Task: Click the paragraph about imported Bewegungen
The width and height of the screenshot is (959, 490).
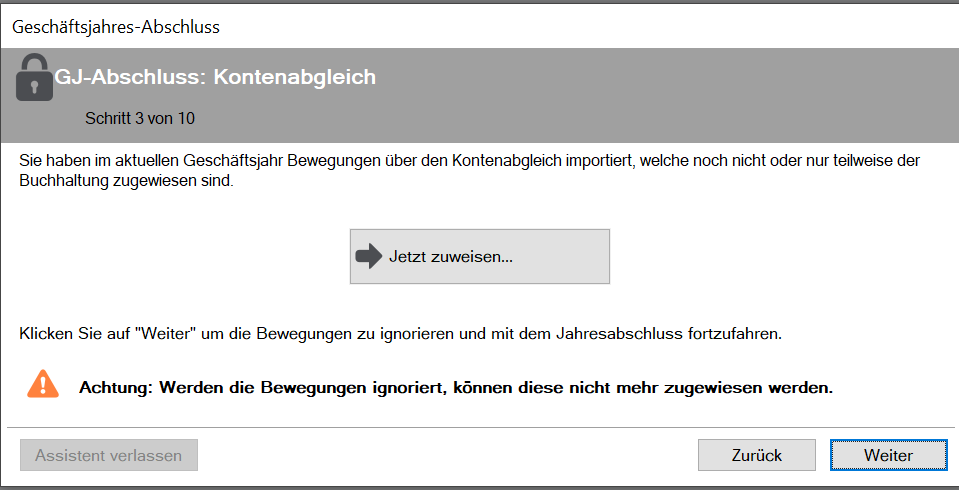Action: pos(470,171)
